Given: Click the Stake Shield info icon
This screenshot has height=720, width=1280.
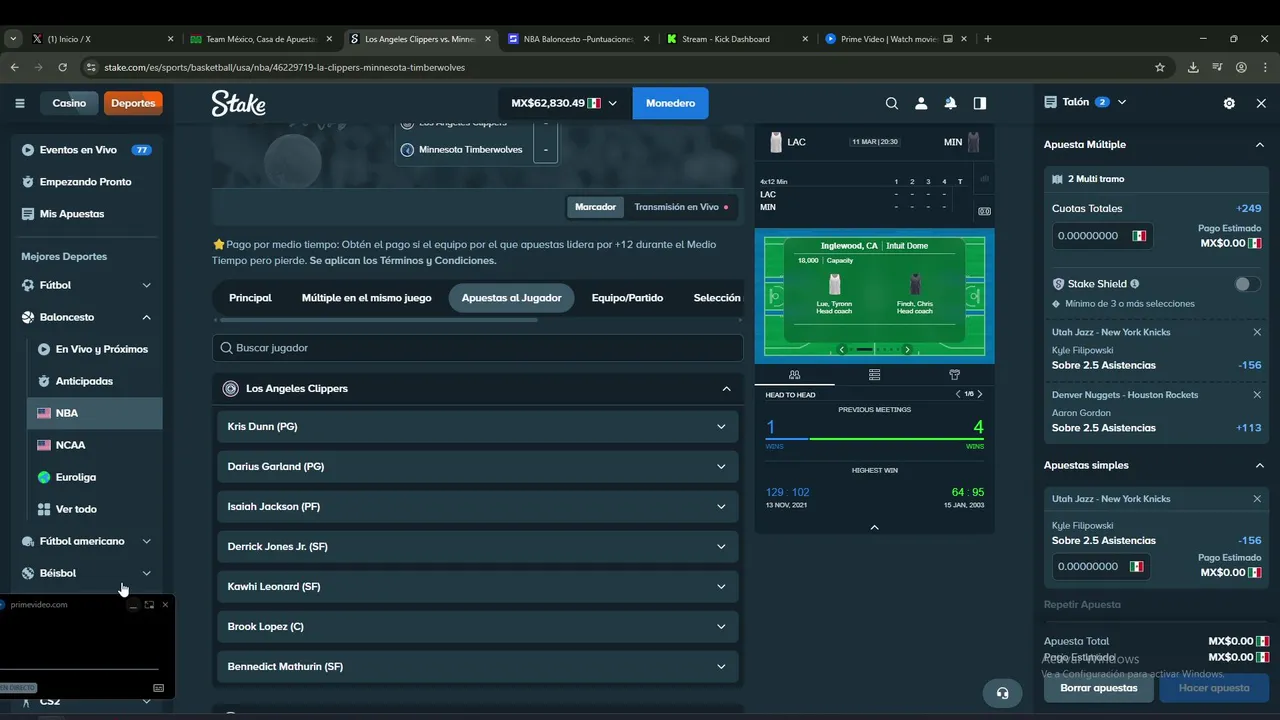Looking at the screenshot, I should click(1134, 284).
